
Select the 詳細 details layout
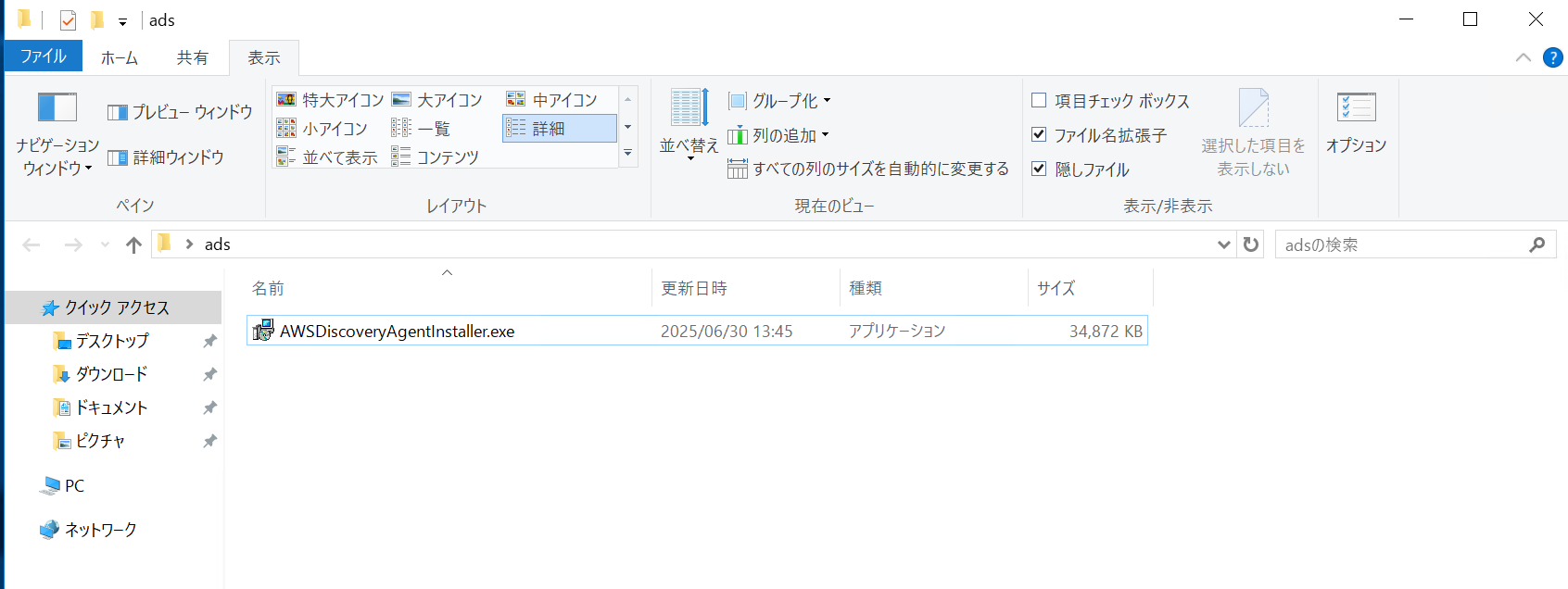pyautogui.click(x=560, y=129)
